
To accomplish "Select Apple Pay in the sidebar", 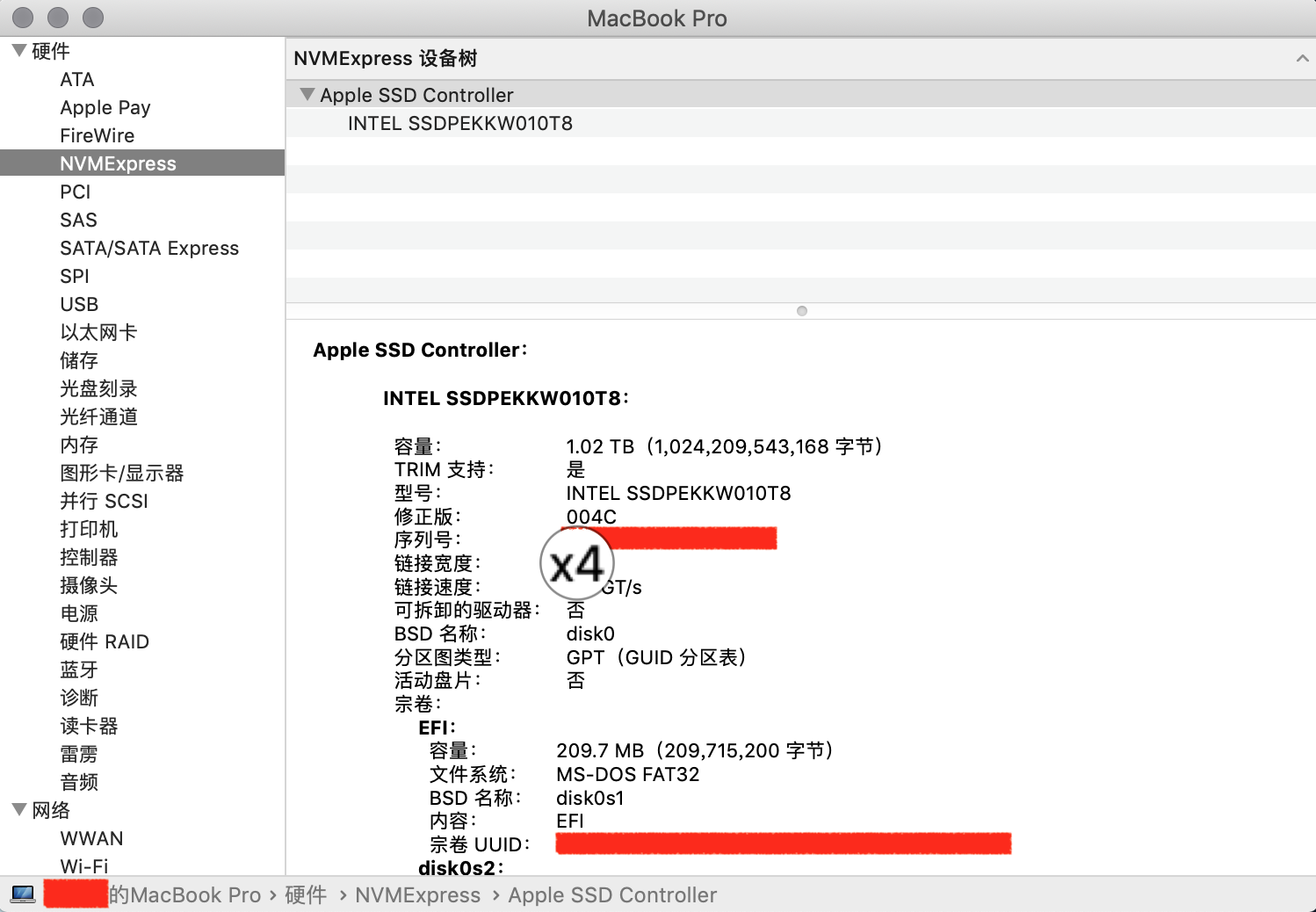I will [105, 107].
